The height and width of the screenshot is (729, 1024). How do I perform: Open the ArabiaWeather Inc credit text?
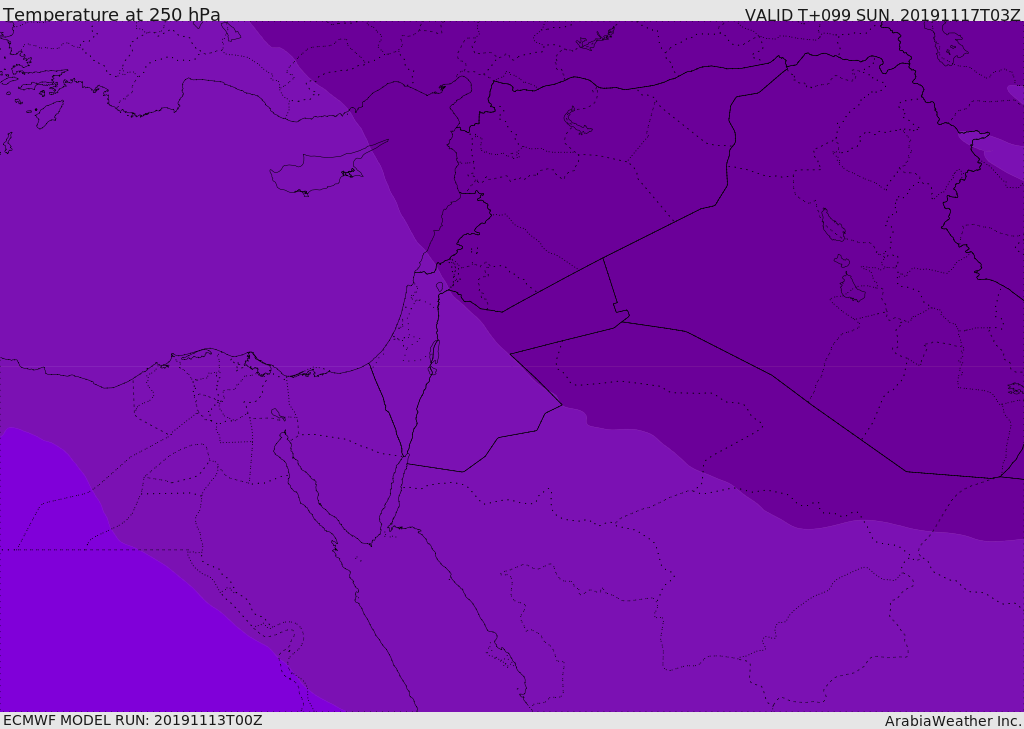point(952,721)
